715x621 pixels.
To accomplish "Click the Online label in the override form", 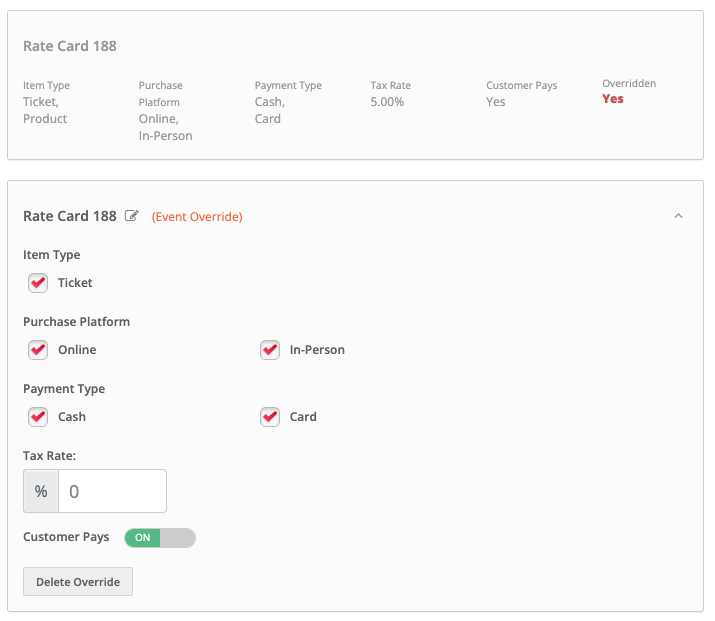I will point(77,350).
